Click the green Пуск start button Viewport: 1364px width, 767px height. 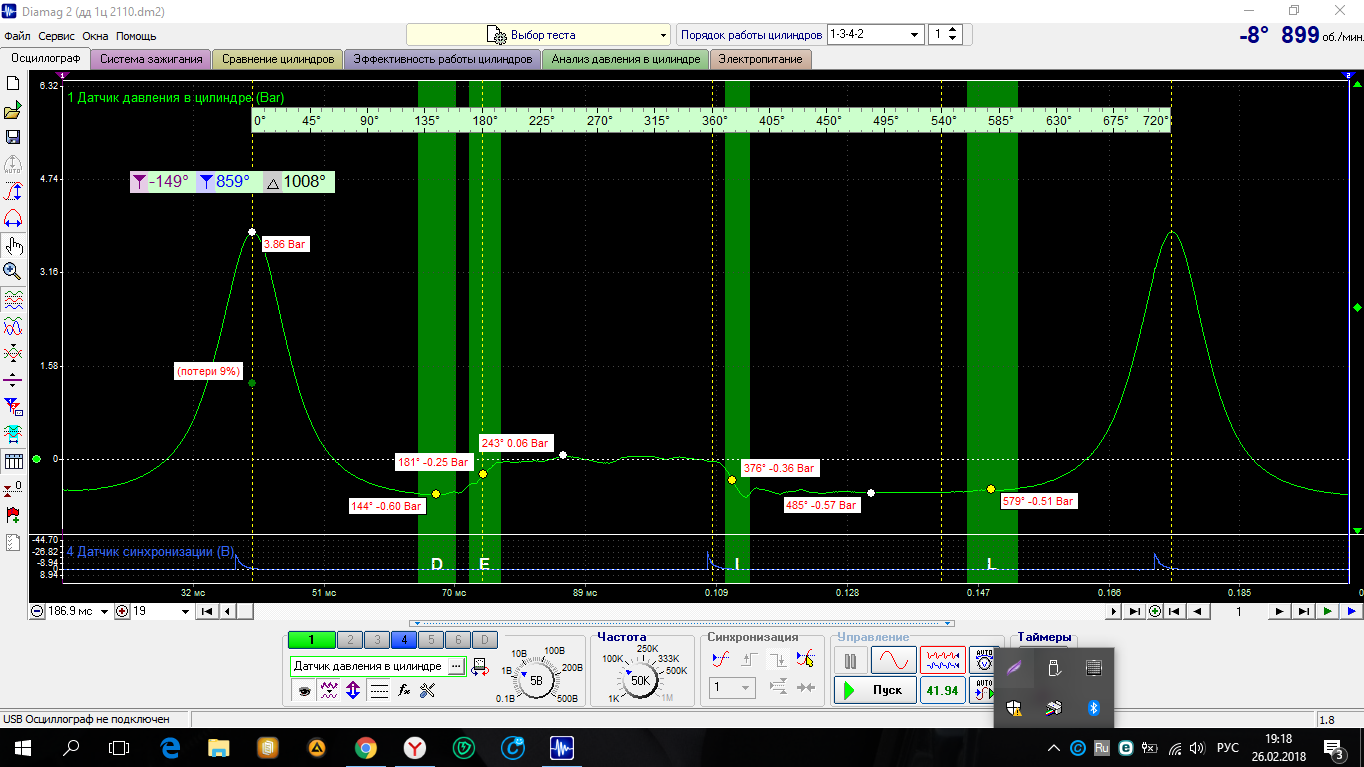[x=874, y=690]
